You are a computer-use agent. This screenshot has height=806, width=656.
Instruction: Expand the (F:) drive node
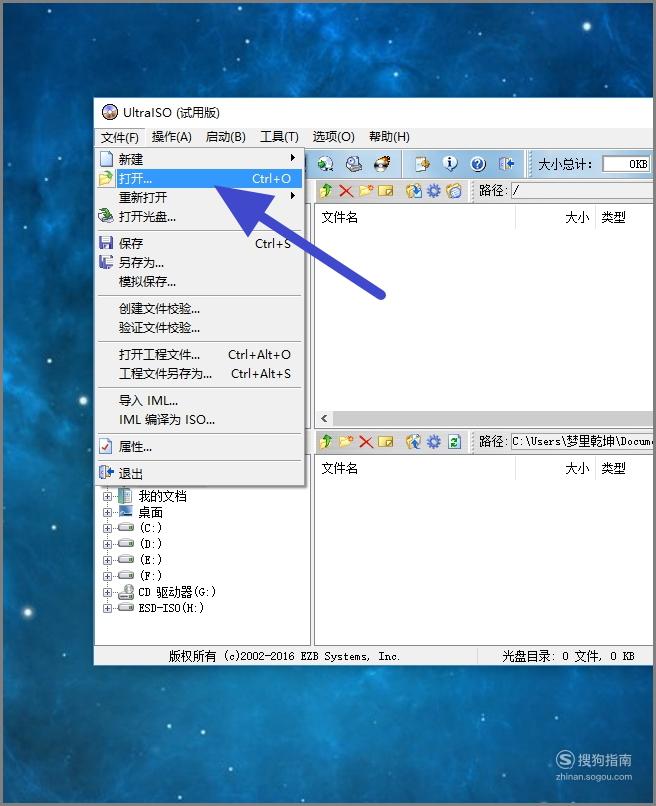[107, 576]
